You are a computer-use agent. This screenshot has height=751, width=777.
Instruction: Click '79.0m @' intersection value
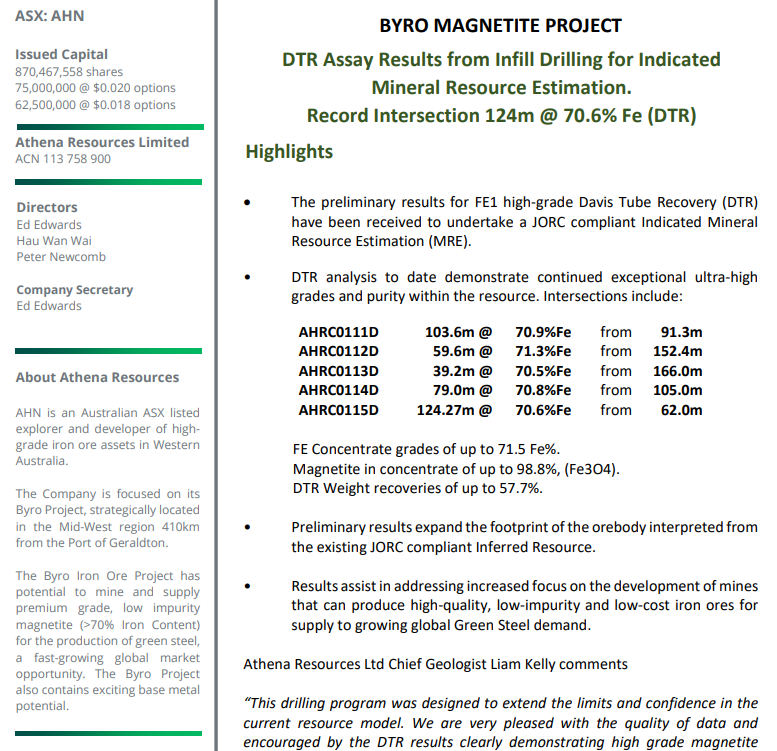click(462, 390)
